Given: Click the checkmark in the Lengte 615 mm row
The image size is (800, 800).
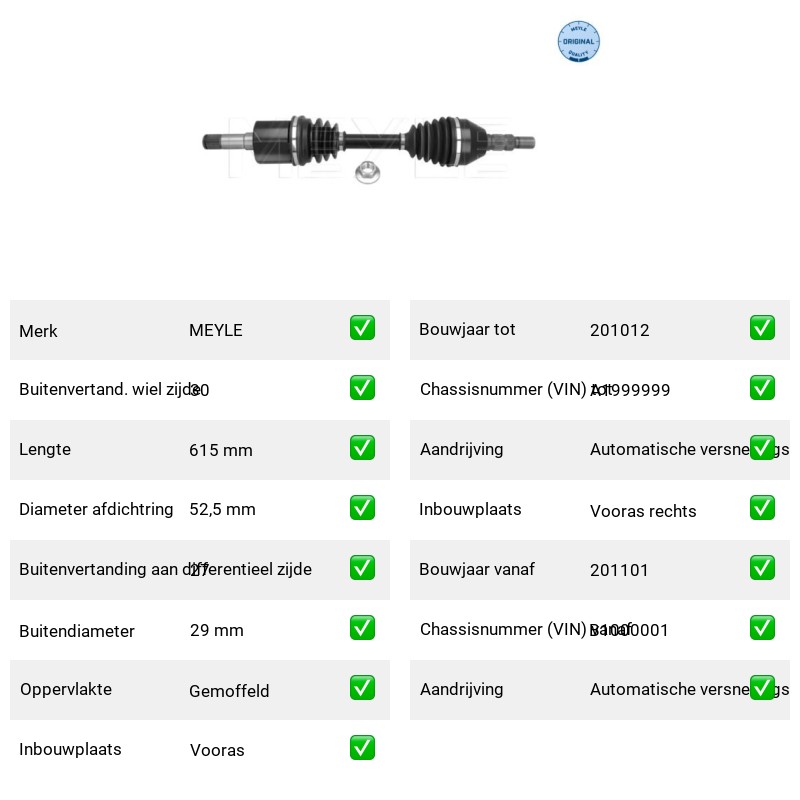Looking at the screenshot, I should click(x=362, y=447).
